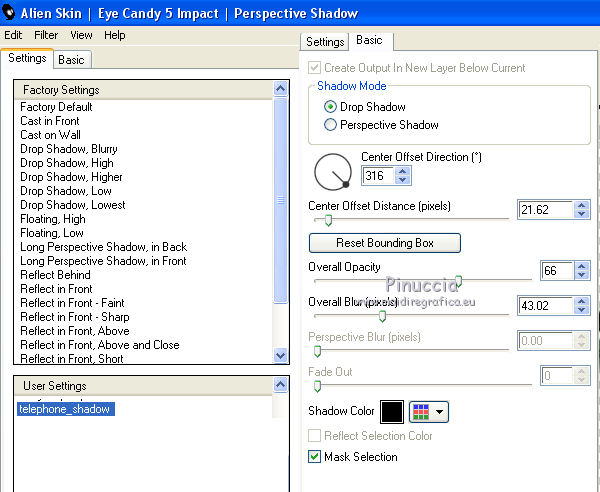Toggle Create Output In New Layer checkbox
Image resolution: width=600 pixels, height=492 pixels.
315,68
